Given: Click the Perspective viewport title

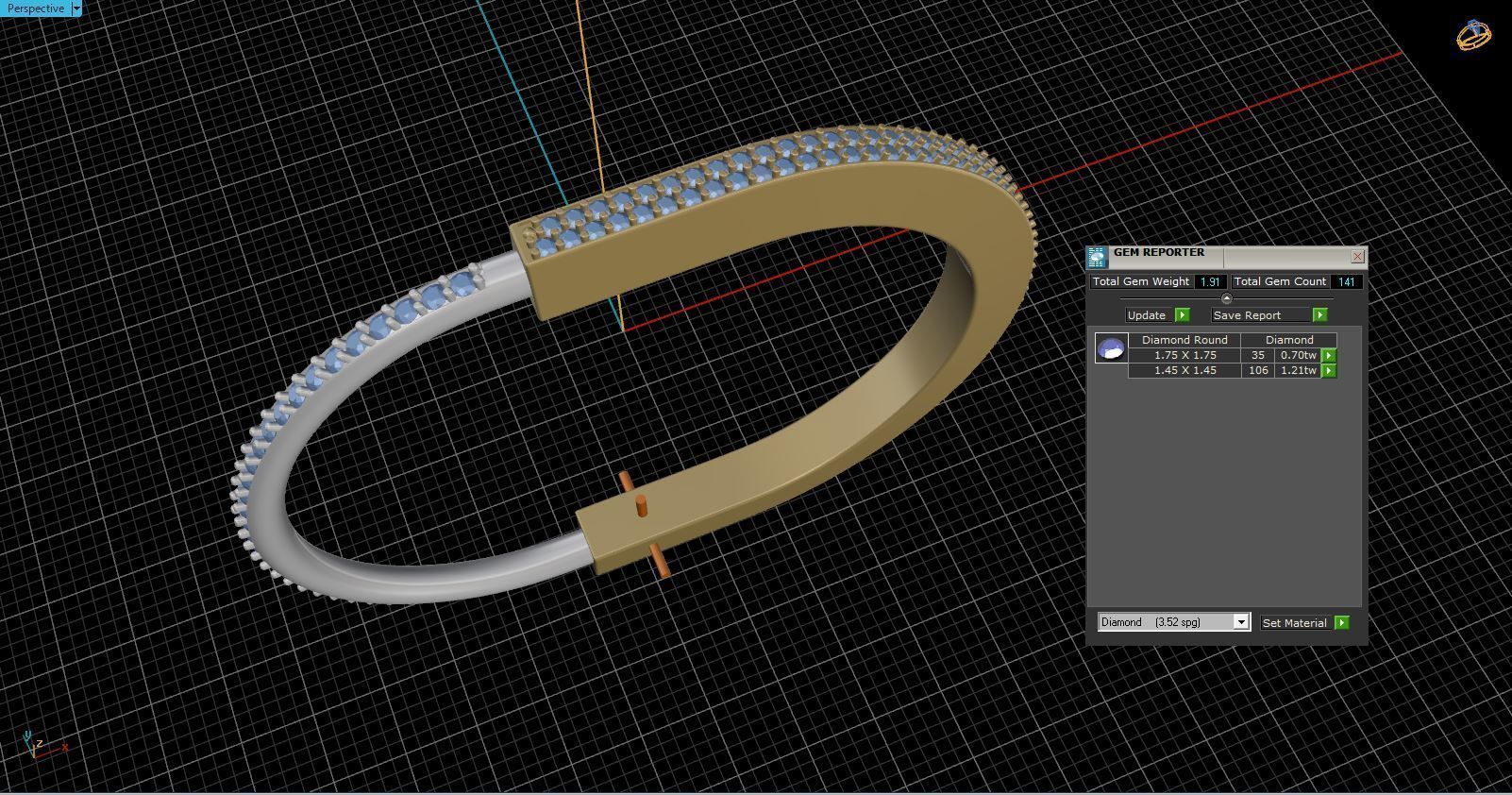Looking at the screenshot, I should tap(36, 8).
